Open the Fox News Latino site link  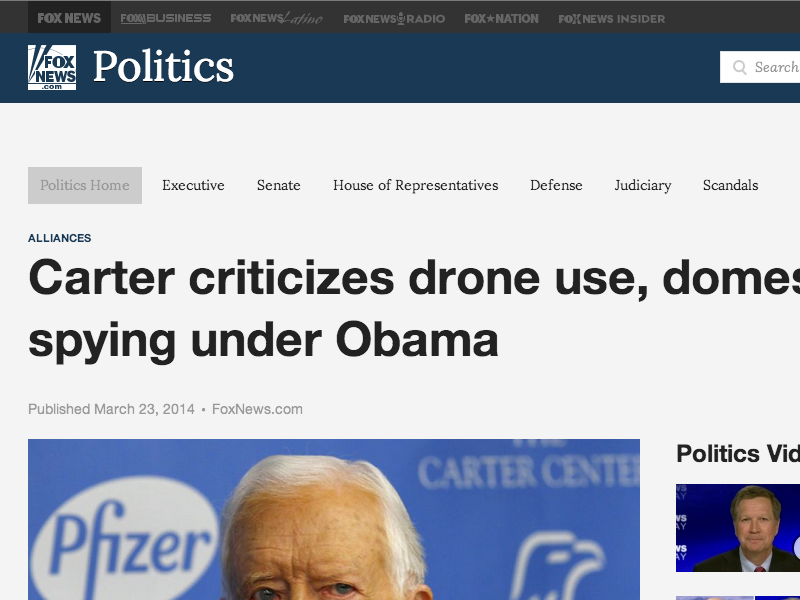(x=276, y=18)
